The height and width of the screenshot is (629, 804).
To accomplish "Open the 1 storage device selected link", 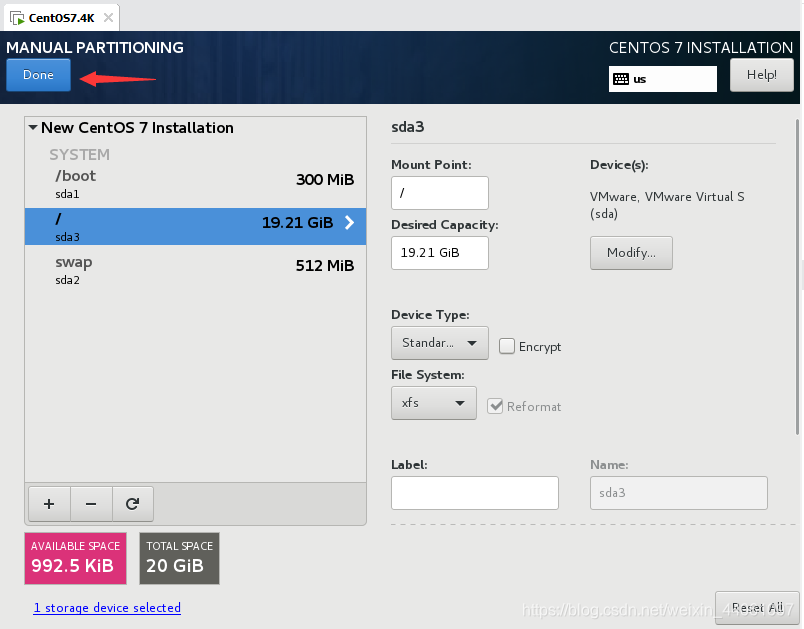I will coord(107,607).
